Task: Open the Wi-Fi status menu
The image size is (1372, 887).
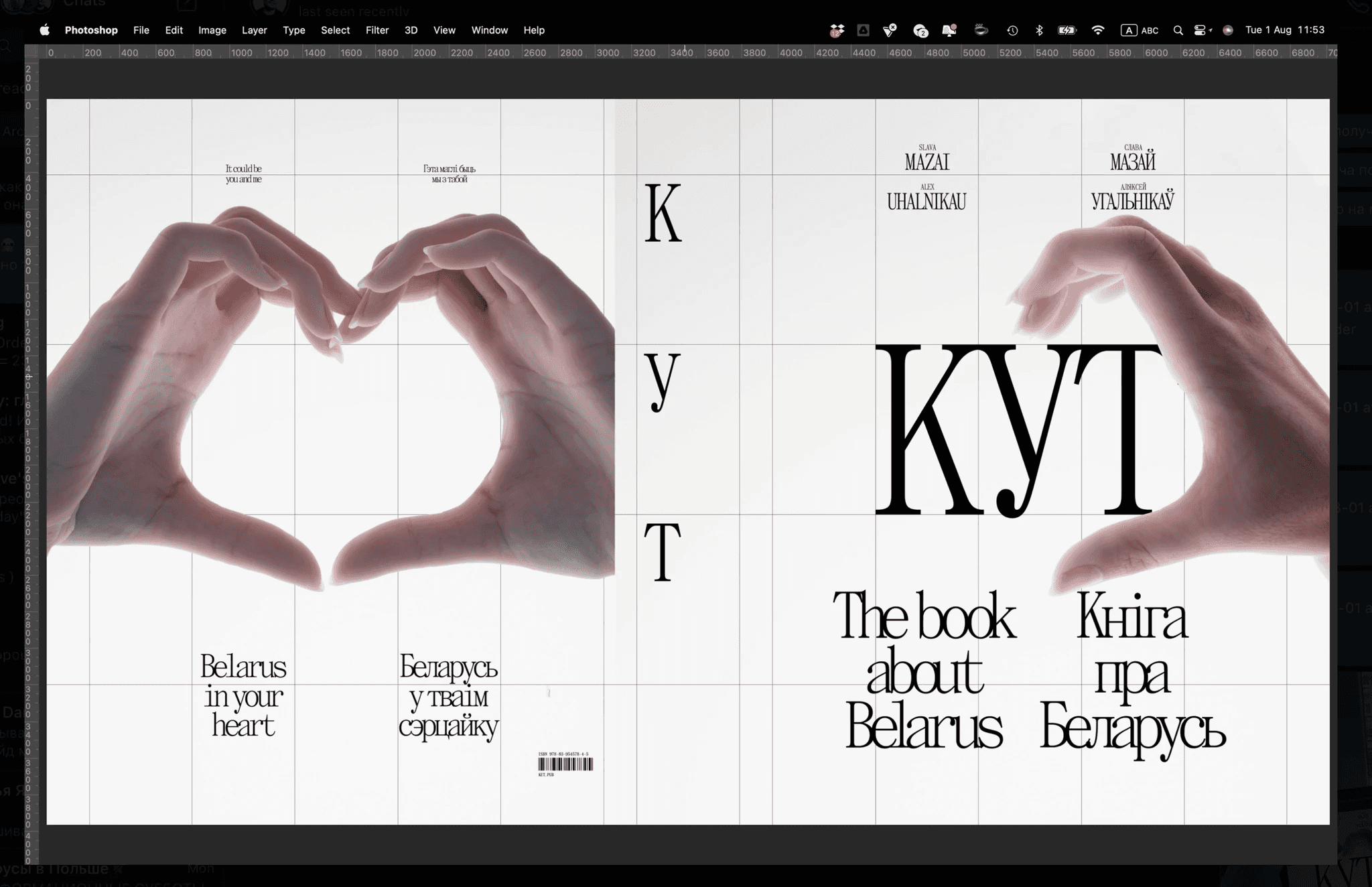Action: coord(1097,30)
